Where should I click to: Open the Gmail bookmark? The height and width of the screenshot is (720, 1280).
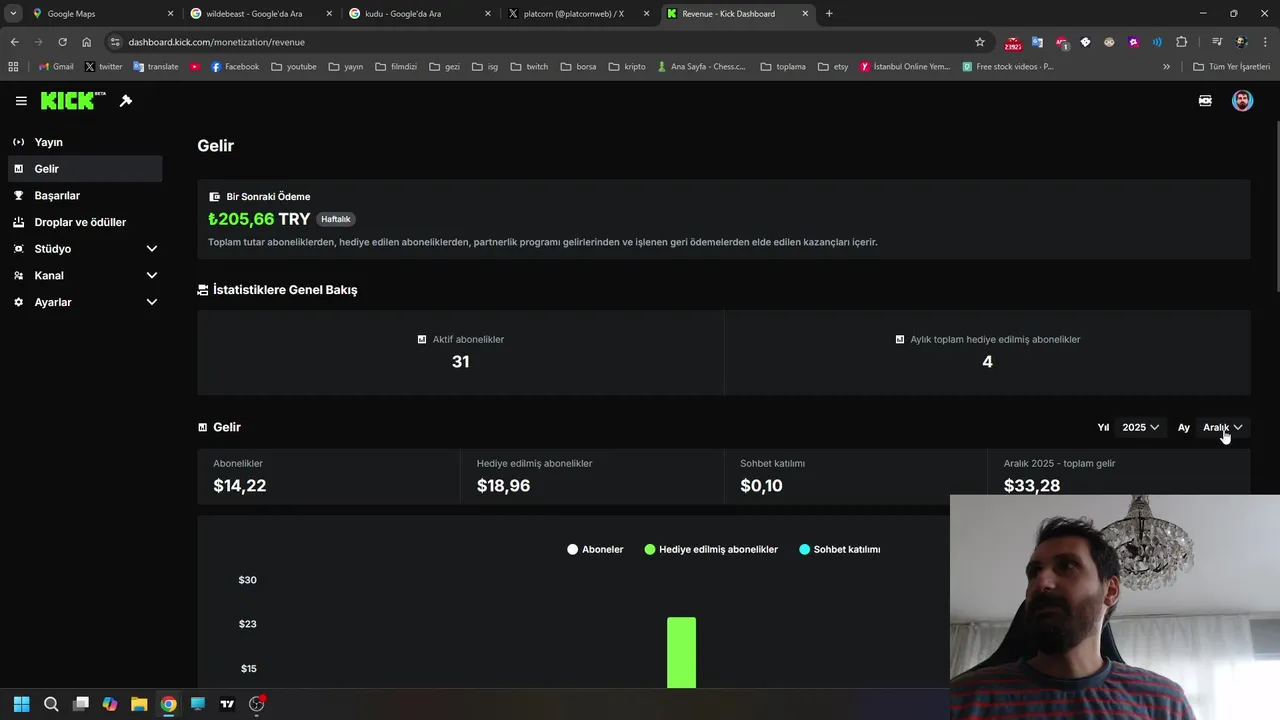[56, 67]
